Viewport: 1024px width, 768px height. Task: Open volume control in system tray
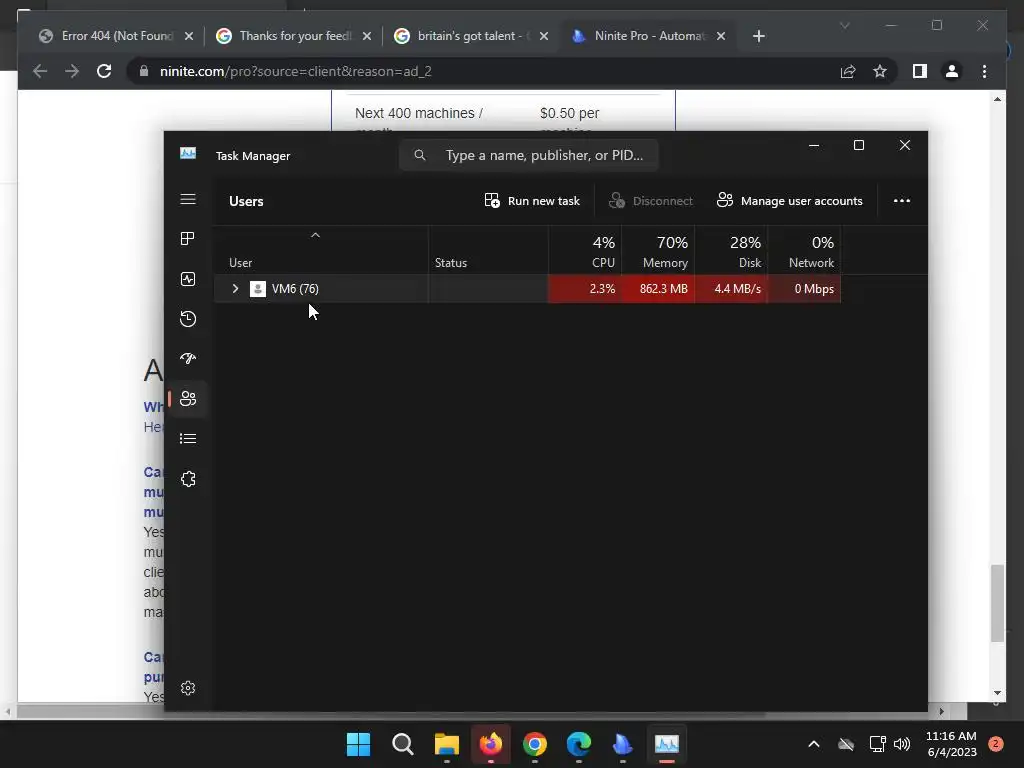902,744
